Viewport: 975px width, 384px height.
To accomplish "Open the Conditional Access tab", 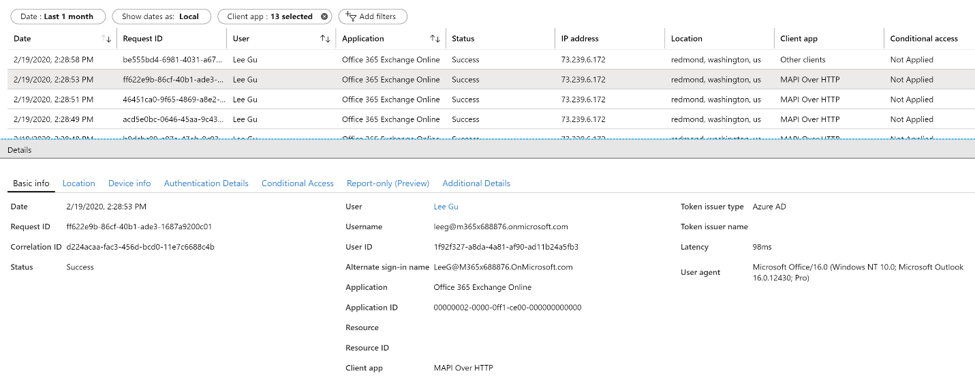I will click(x=297, y=183).
